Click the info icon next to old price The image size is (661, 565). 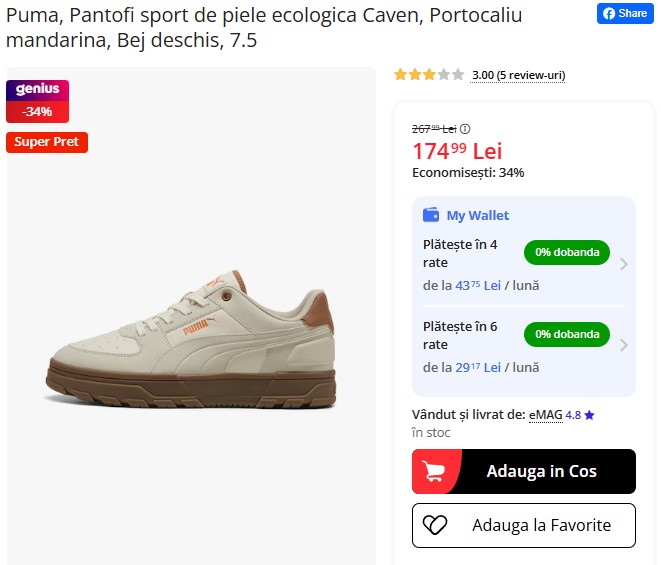(465, 129)
